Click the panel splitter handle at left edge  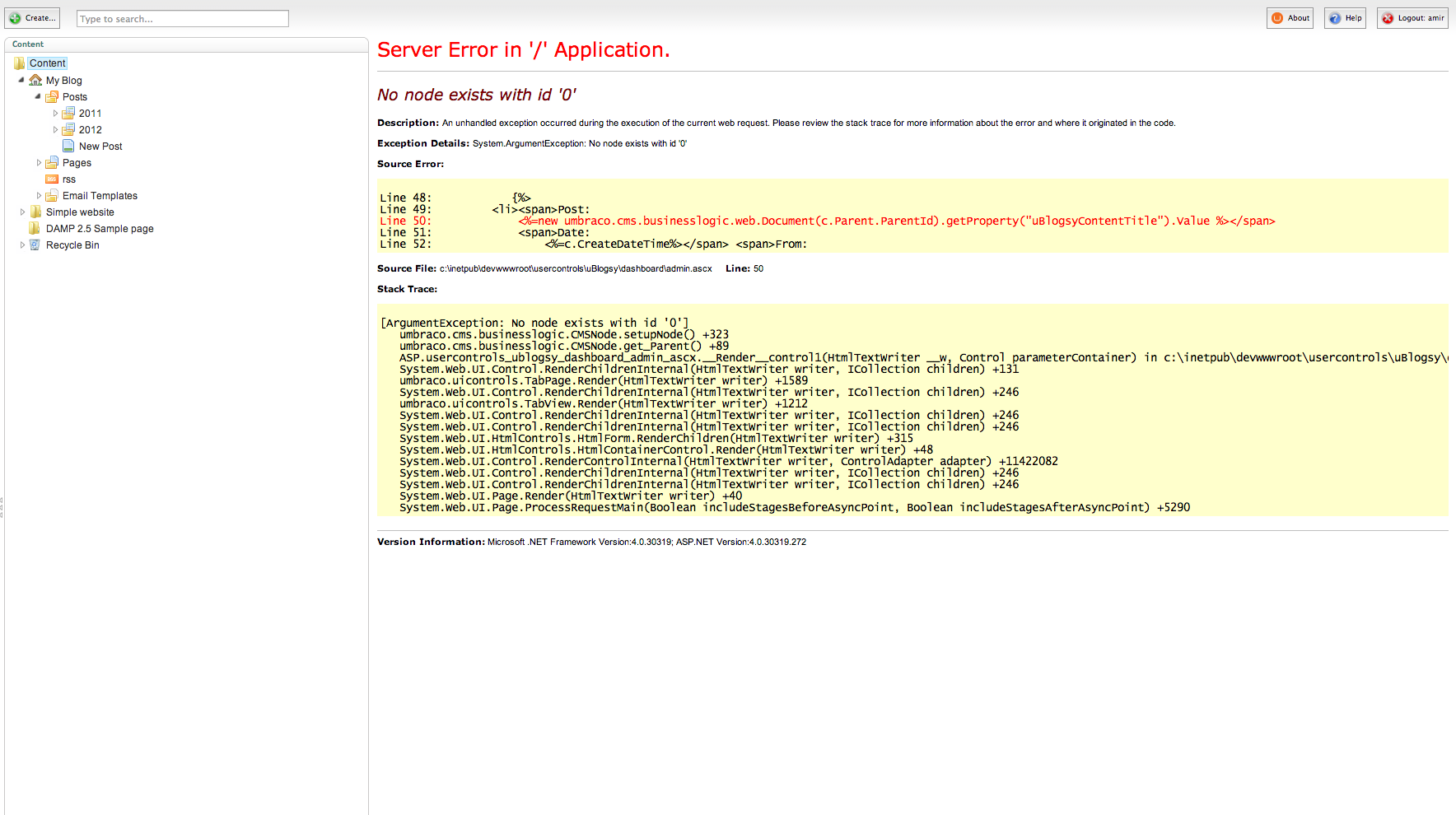[x=2, y=506]
